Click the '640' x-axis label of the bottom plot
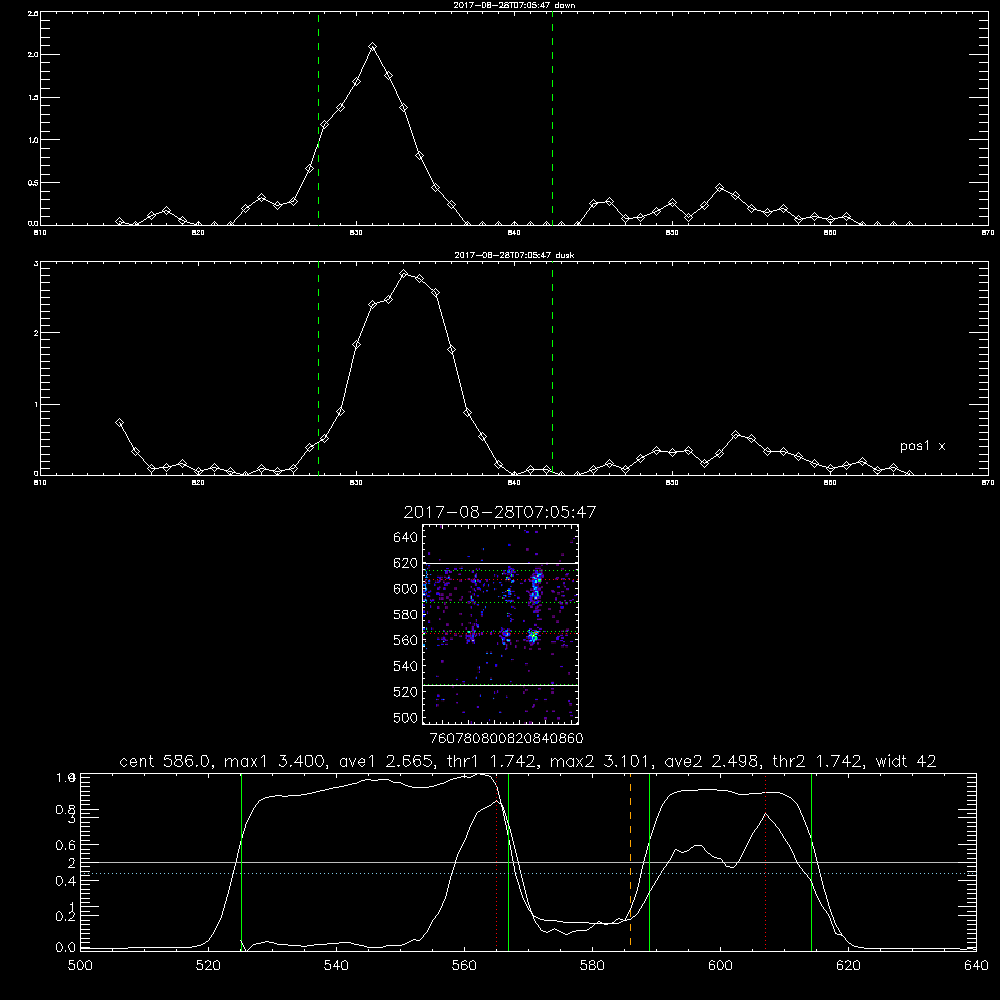1000x1000 pixels. click(x=976, y=966)
